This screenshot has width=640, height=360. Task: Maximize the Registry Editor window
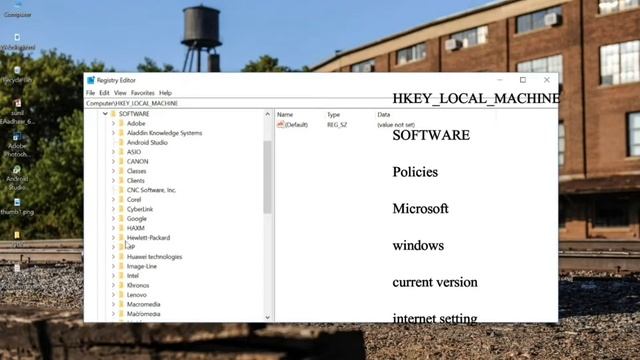pos(523,80)
